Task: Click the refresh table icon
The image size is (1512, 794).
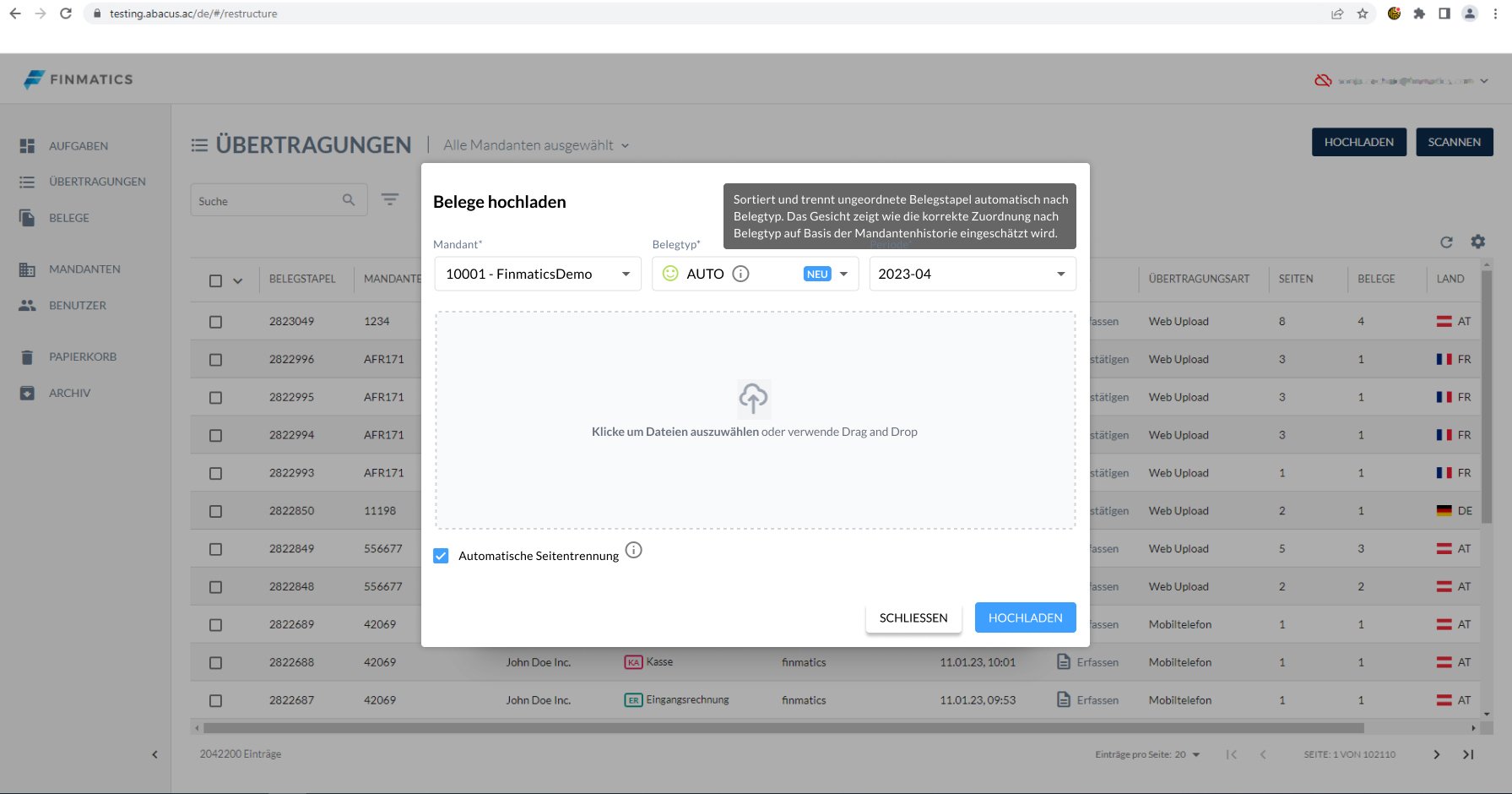Action: 1446,242
